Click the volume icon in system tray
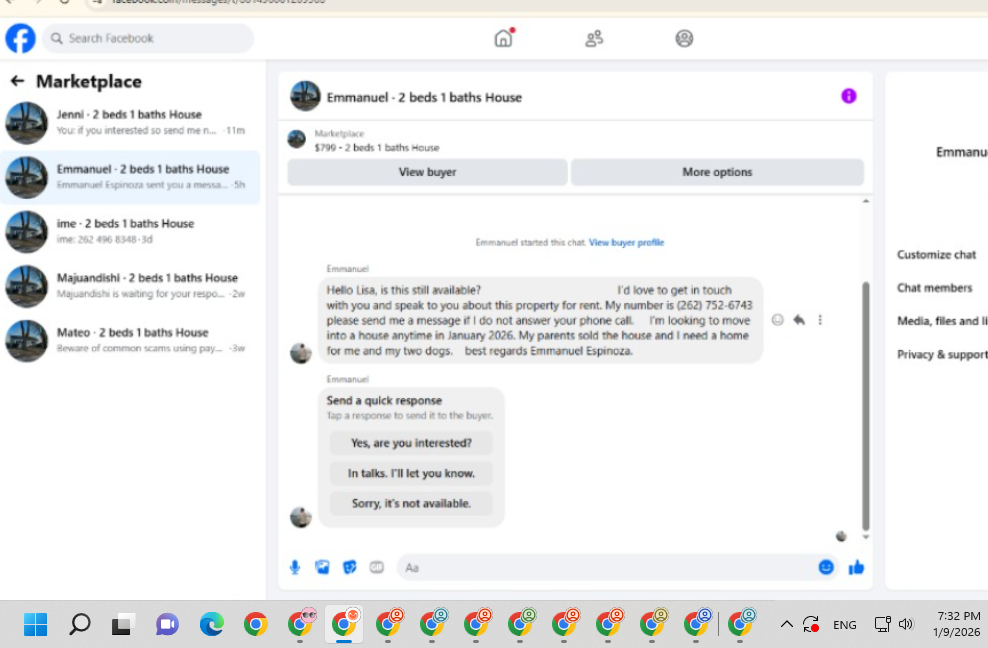Image resolution: width=988 pixels, height=648 pixels. tap(906, 624)
